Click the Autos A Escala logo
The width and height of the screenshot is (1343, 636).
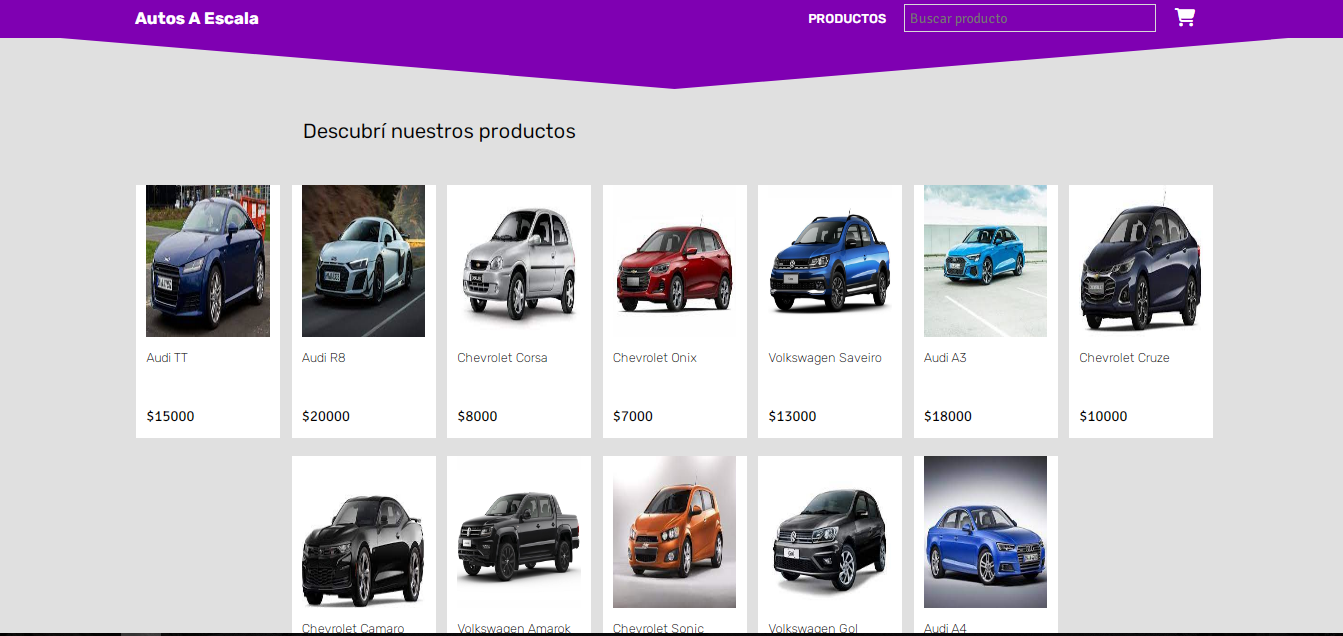coord(197,18)
